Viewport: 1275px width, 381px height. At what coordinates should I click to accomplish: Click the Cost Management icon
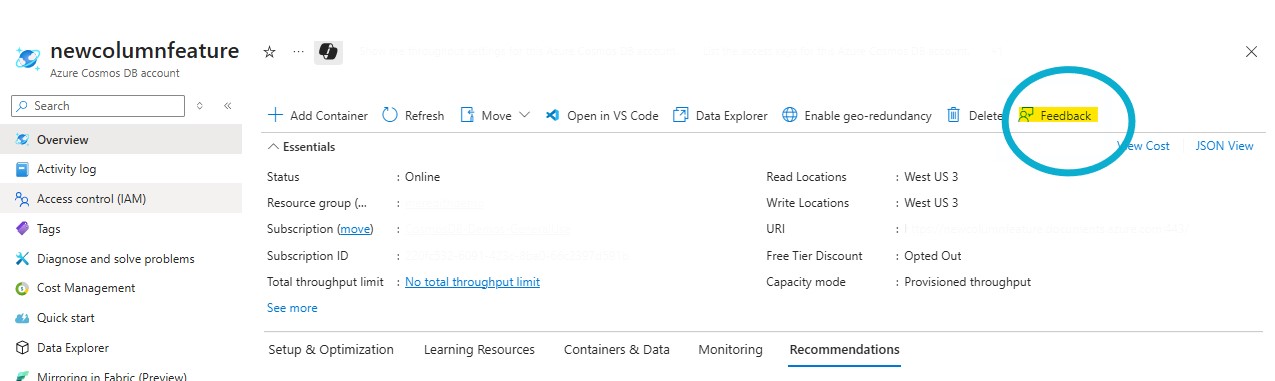[22, 288]
